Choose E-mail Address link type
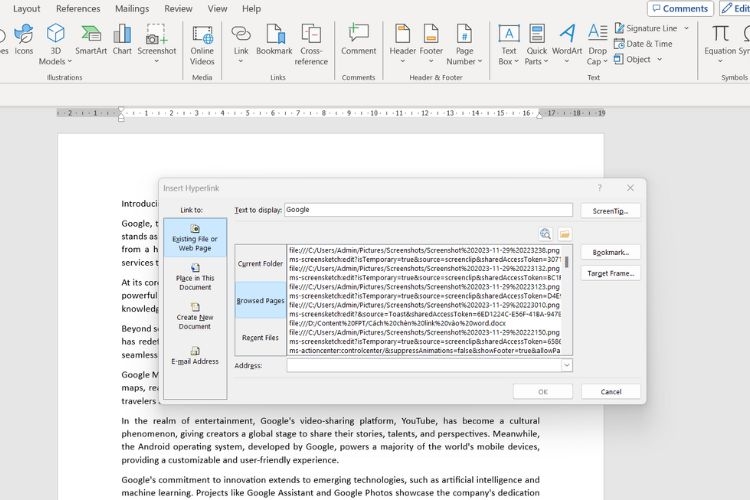Screen dimensions: 750x500 pyautogui.click(x=195, y=356)
